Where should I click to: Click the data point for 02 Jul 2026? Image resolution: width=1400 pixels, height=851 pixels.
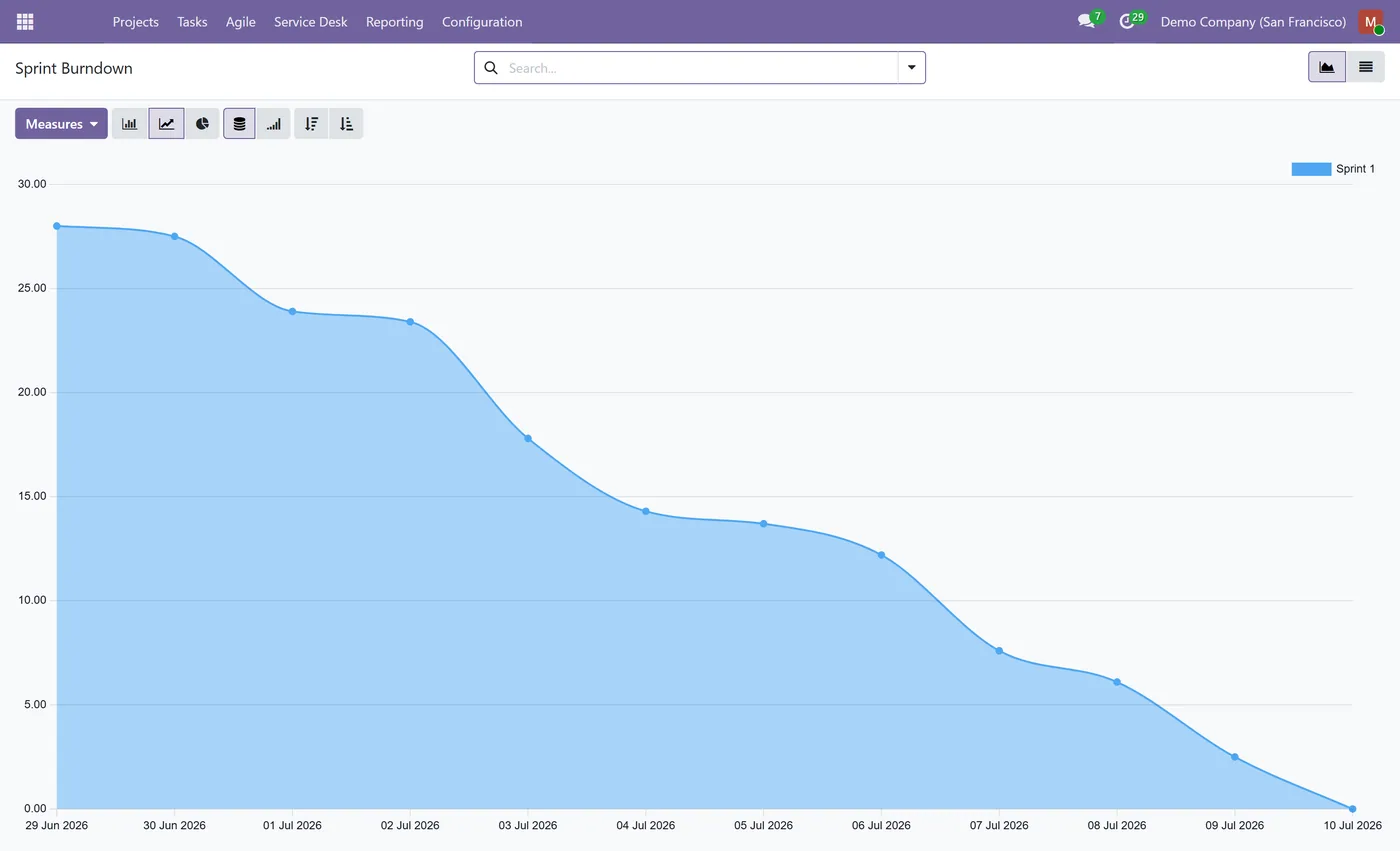point(410,321)
